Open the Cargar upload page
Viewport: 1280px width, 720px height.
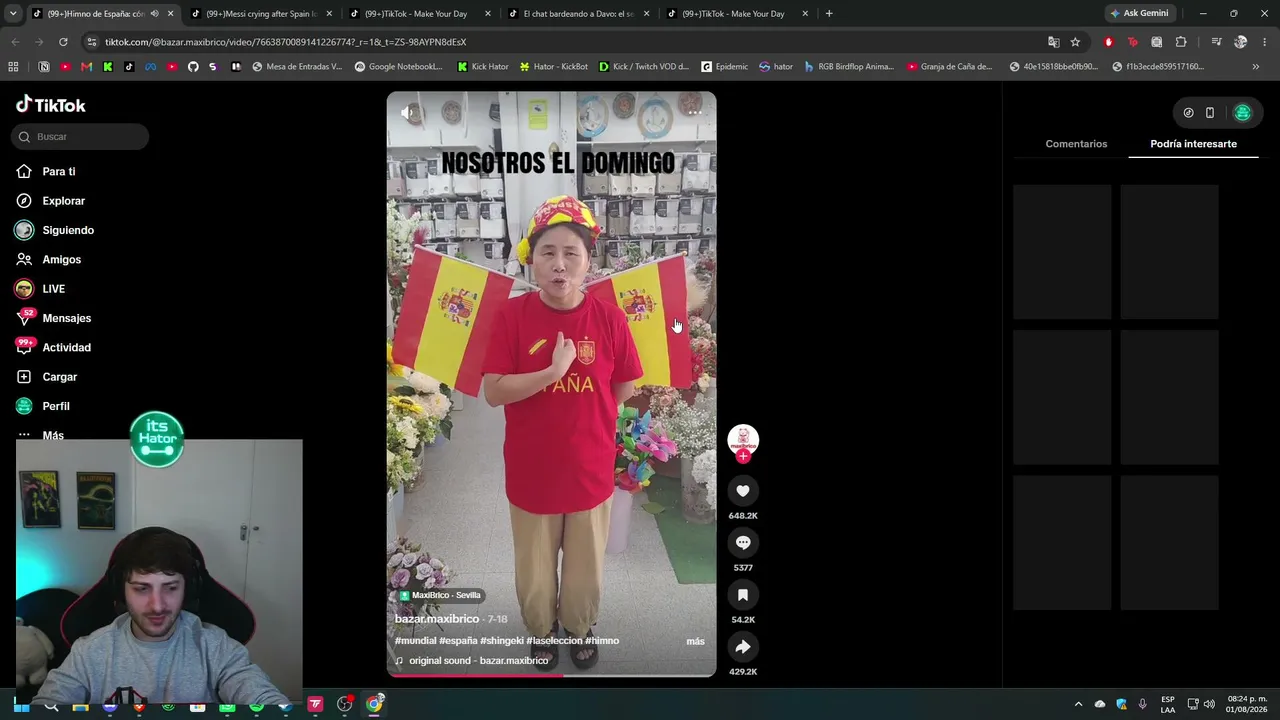[59, 377]
